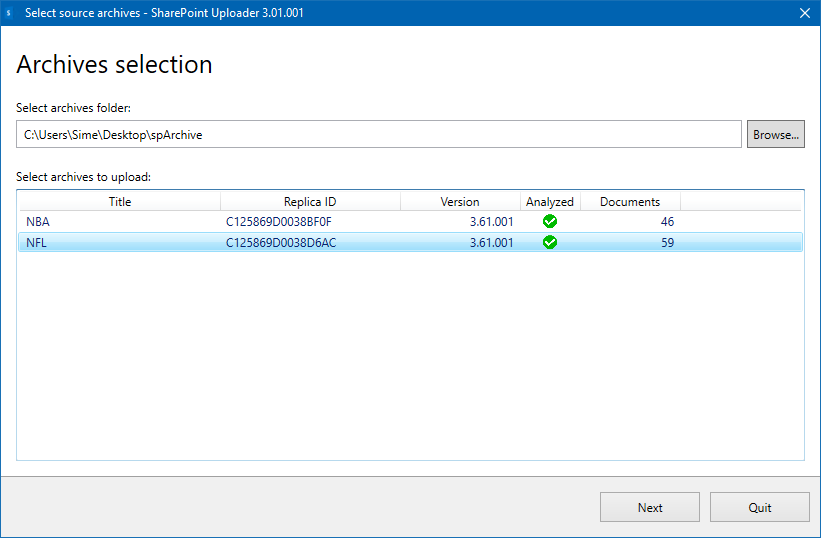Sort the list by the Title column header
821x538 pixels.
pyautogui.click(x=120, y=201)
